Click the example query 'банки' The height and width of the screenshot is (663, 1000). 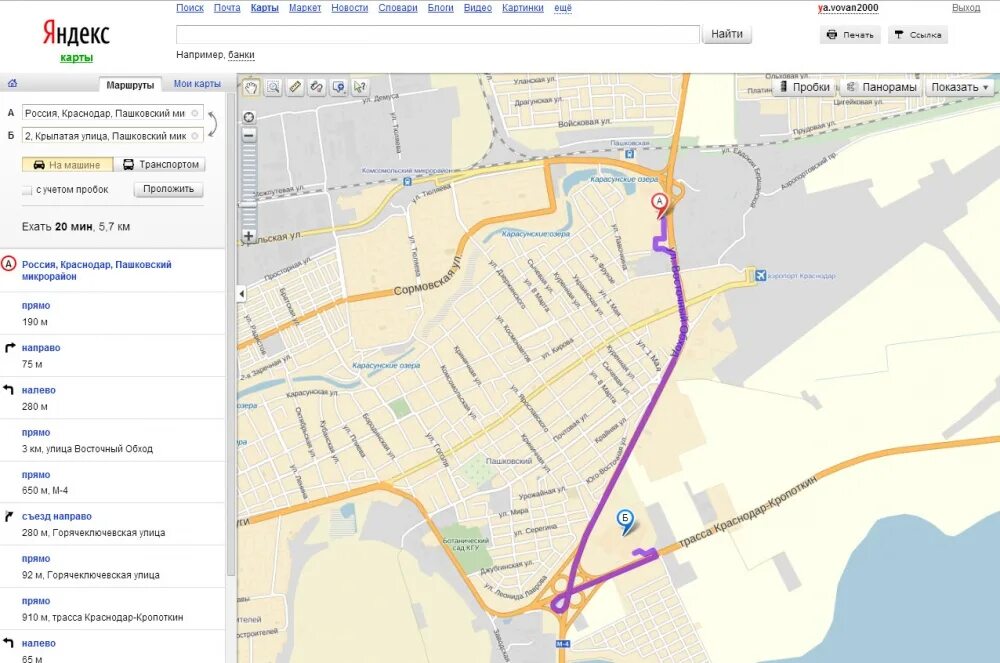point(241,55)
